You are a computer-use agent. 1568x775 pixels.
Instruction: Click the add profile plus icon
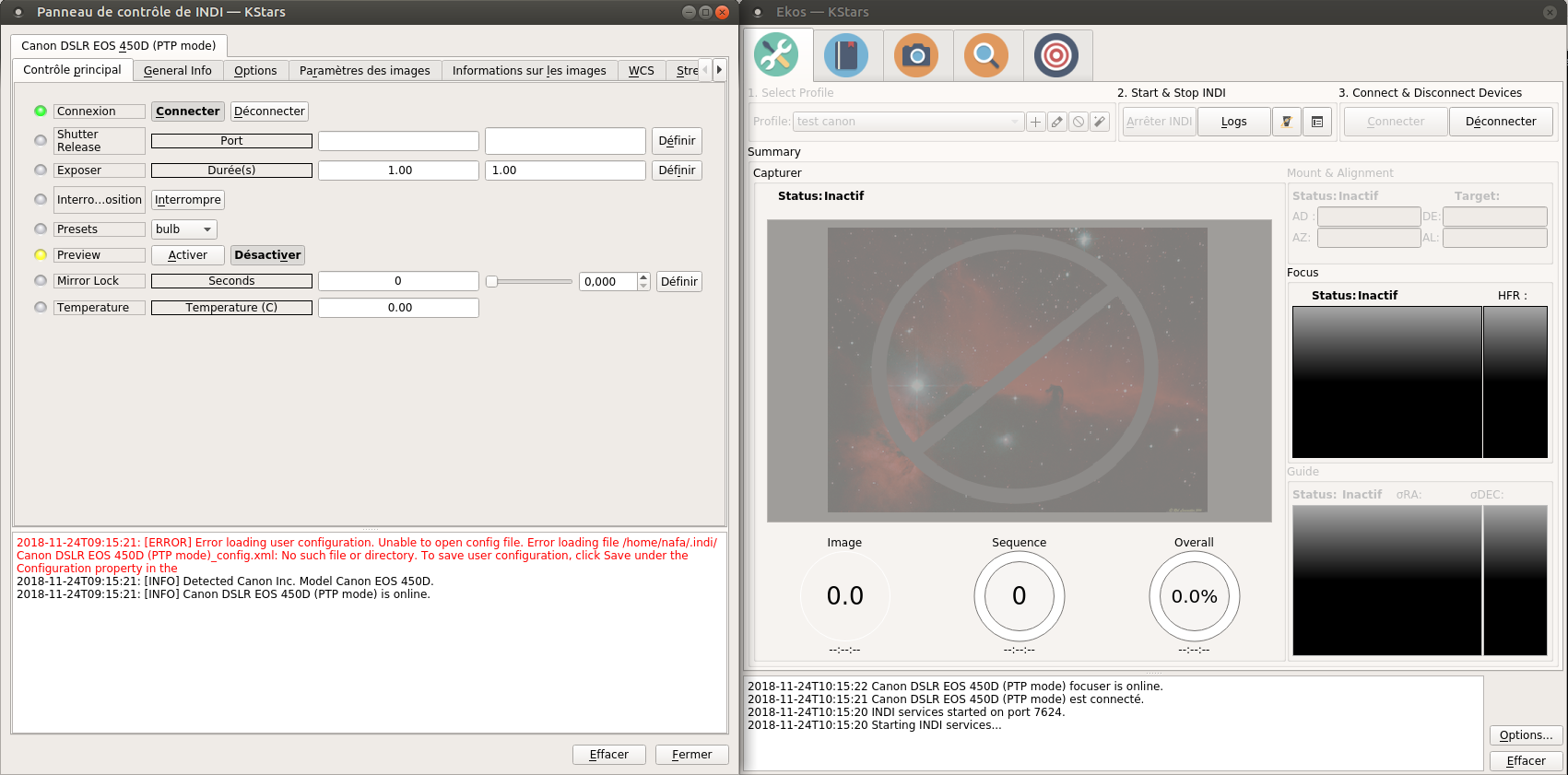tap(1036, 122)
